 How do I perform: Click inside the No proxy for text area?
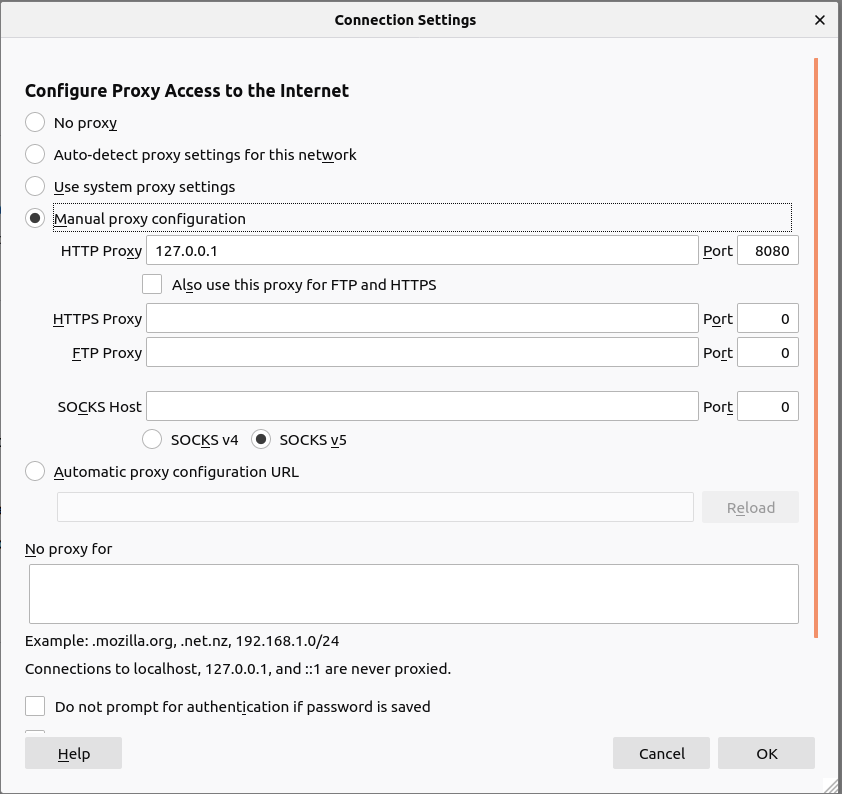click(x=413, y=594)
